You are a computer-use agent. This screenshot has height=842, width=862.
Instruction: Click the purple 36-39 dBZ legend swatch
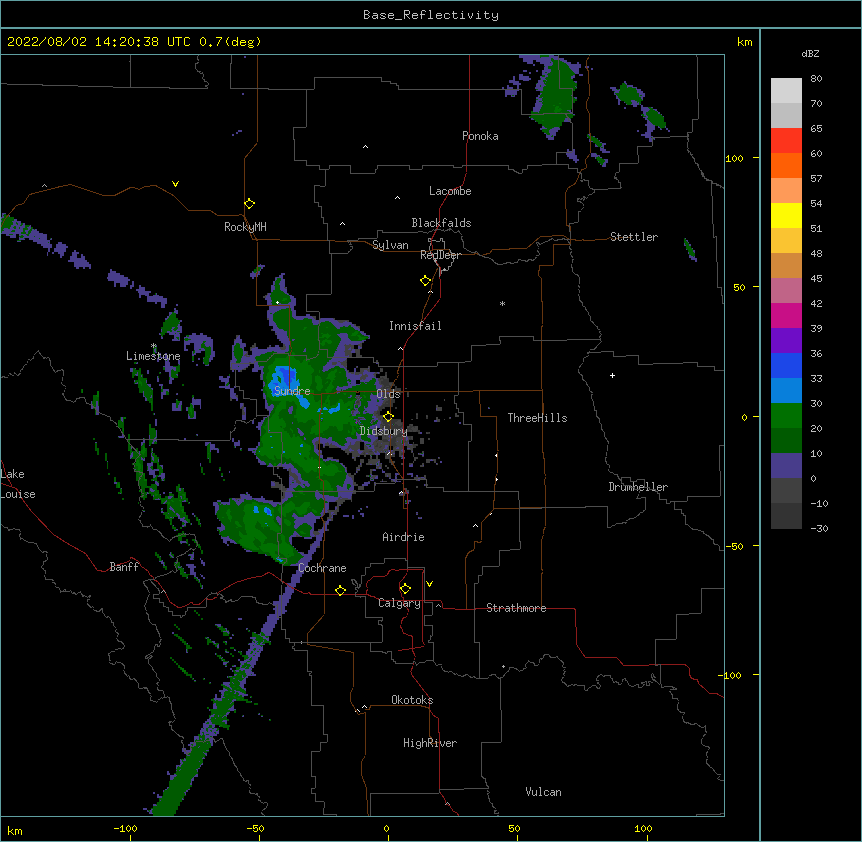(x=786, y=341)
